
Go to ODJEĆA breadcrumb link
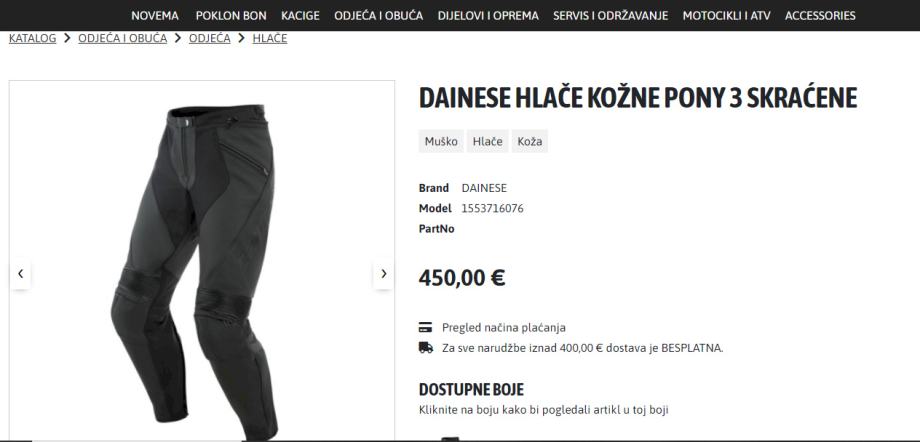pos(209,38)
